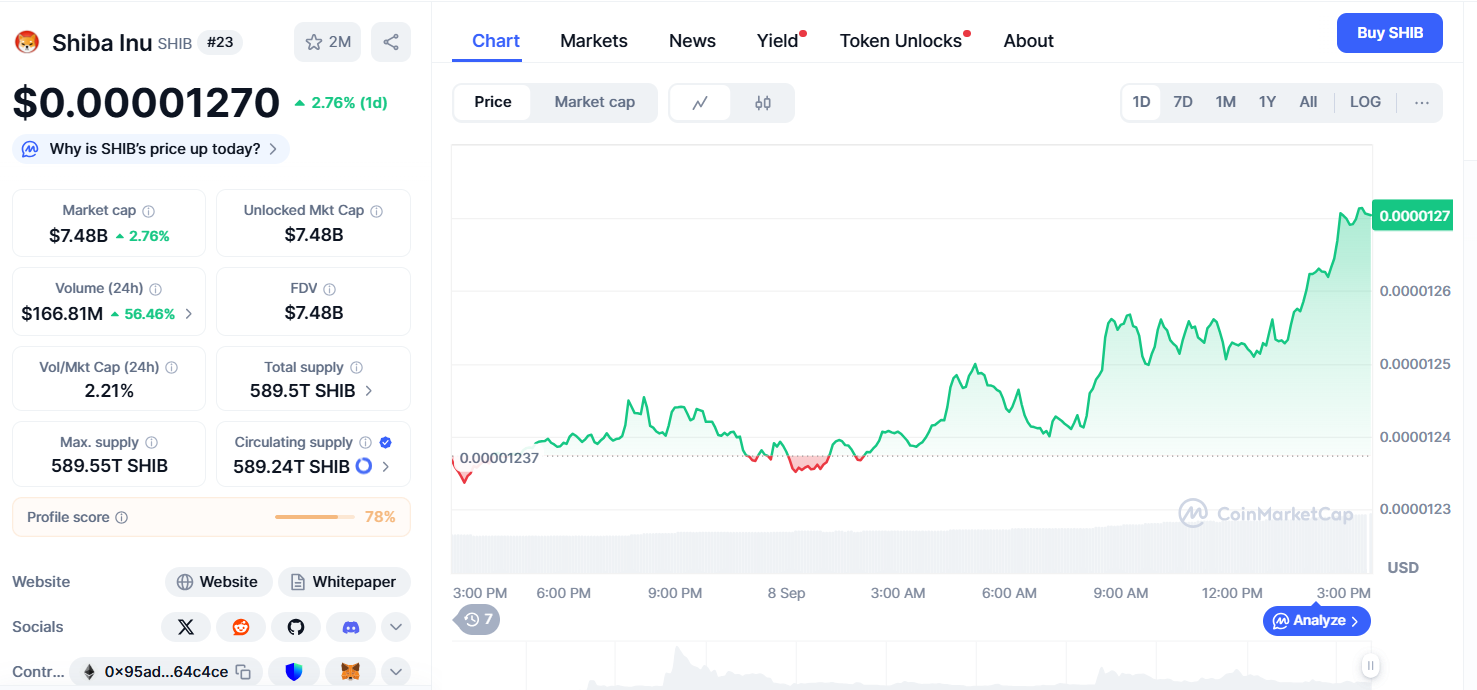Expand more contract options dropdown
This screenshot has width=1477, height=690.
[x=396, y=672]
